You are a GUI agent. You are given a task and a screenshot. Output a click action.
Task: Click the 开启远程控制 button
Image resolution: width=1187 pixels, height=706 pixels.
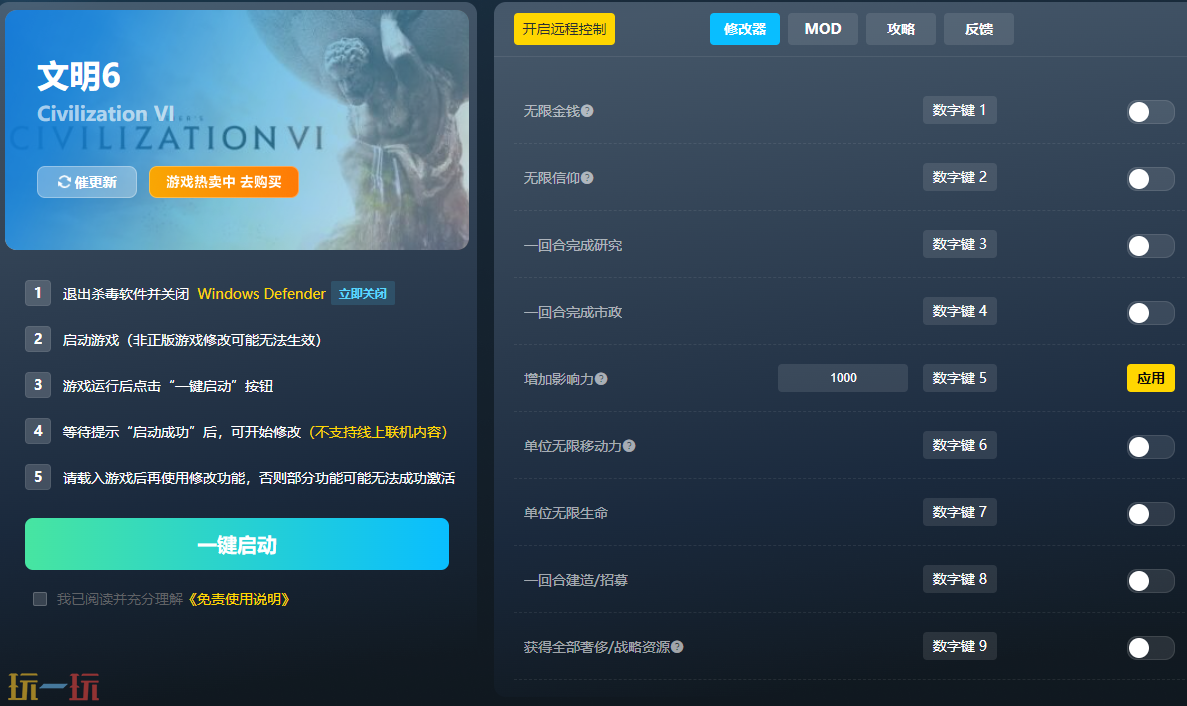(564, 29)
